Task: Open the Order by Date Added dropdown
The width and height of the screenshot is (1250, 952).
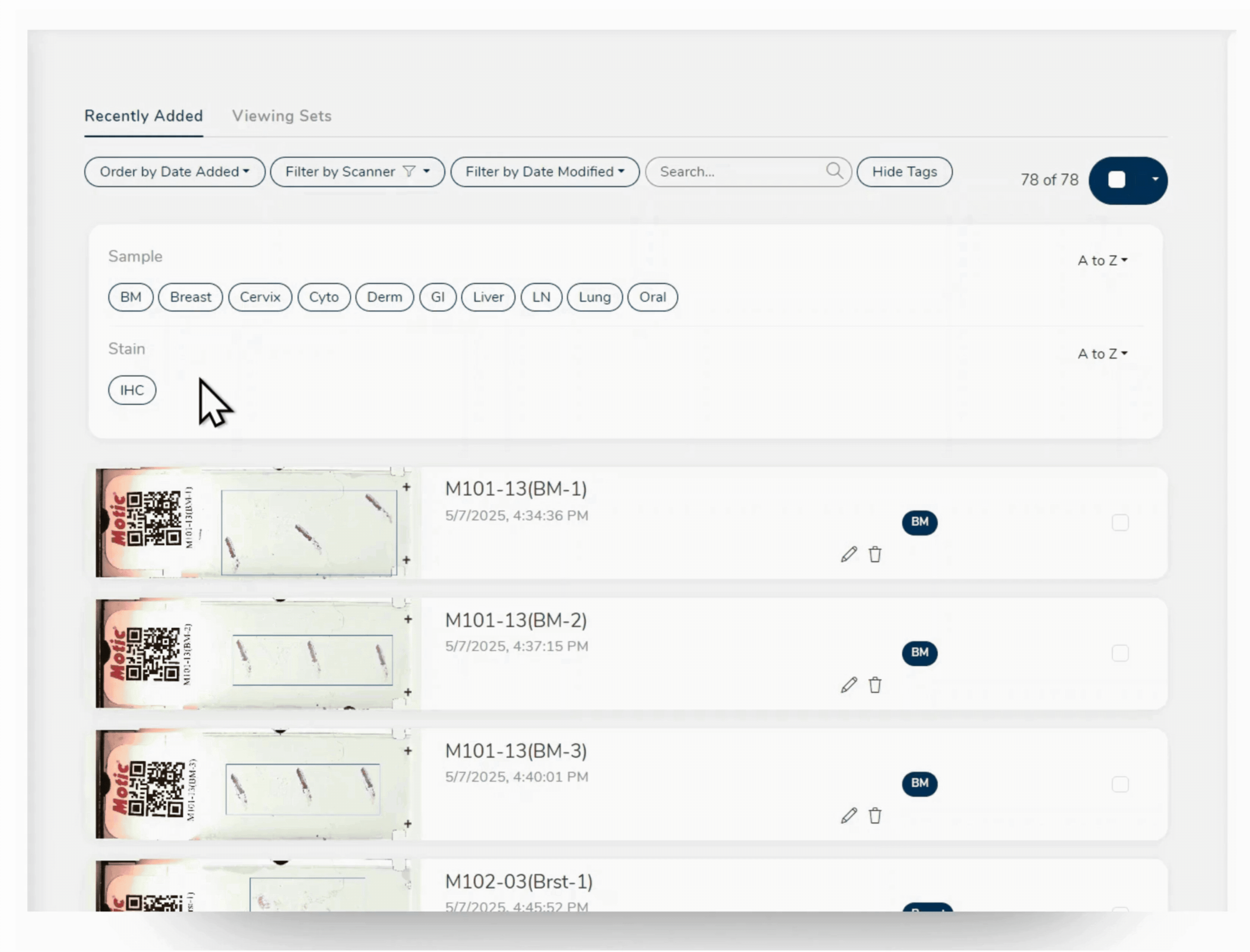Action: pyautogui.click(x=174, y=172)
